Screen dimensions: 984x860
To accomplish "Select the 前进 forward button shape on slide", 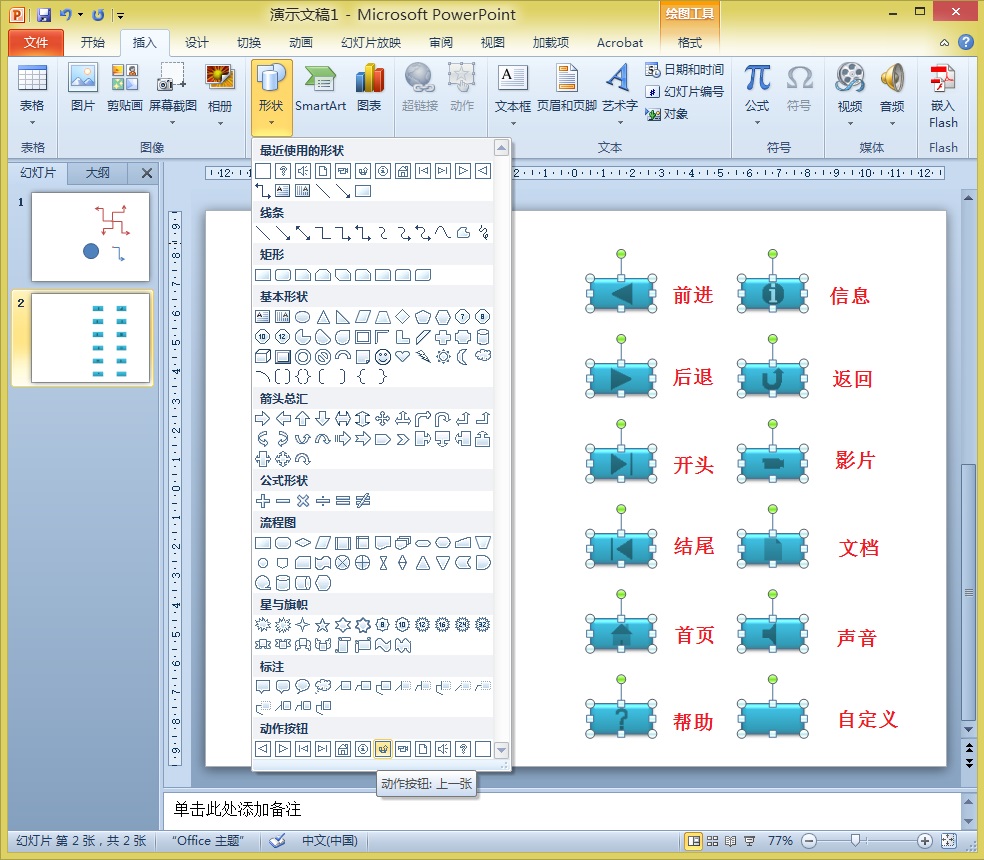I will (x=621, y=293).
